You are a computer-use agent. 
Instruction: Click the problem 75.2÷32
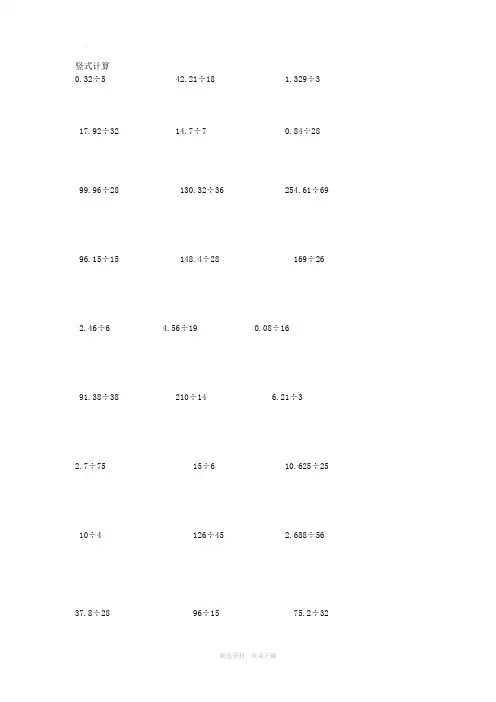click(311, 613)
